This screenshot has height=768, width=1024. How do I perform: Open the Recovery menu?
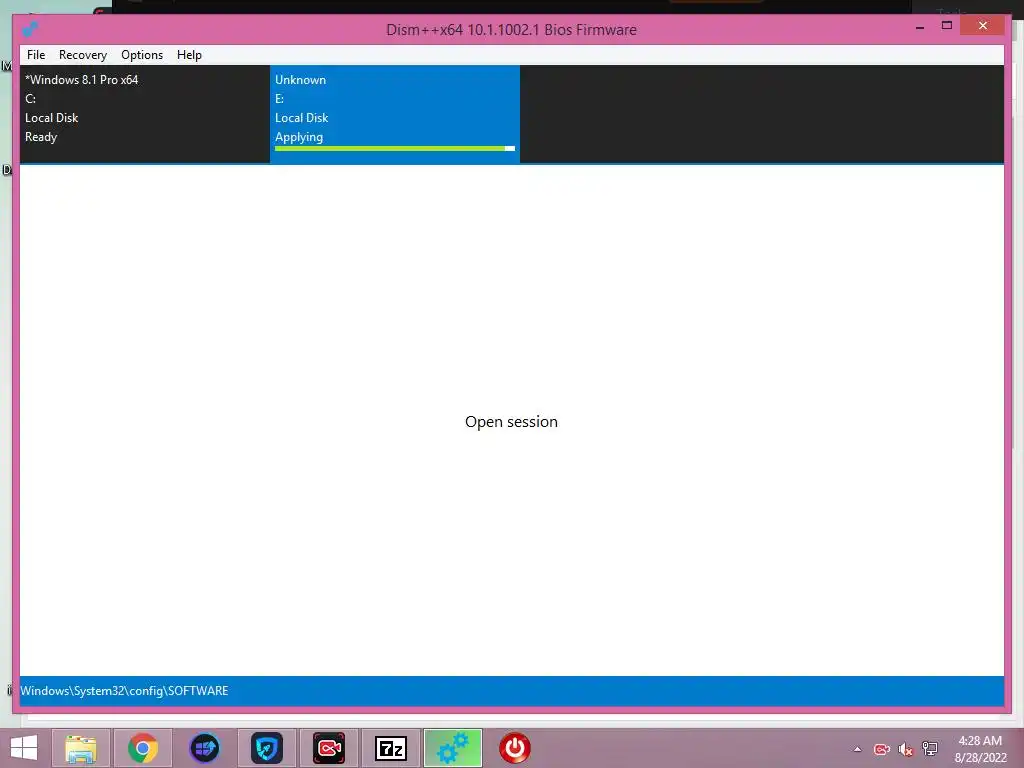click(x=83, y=55)
